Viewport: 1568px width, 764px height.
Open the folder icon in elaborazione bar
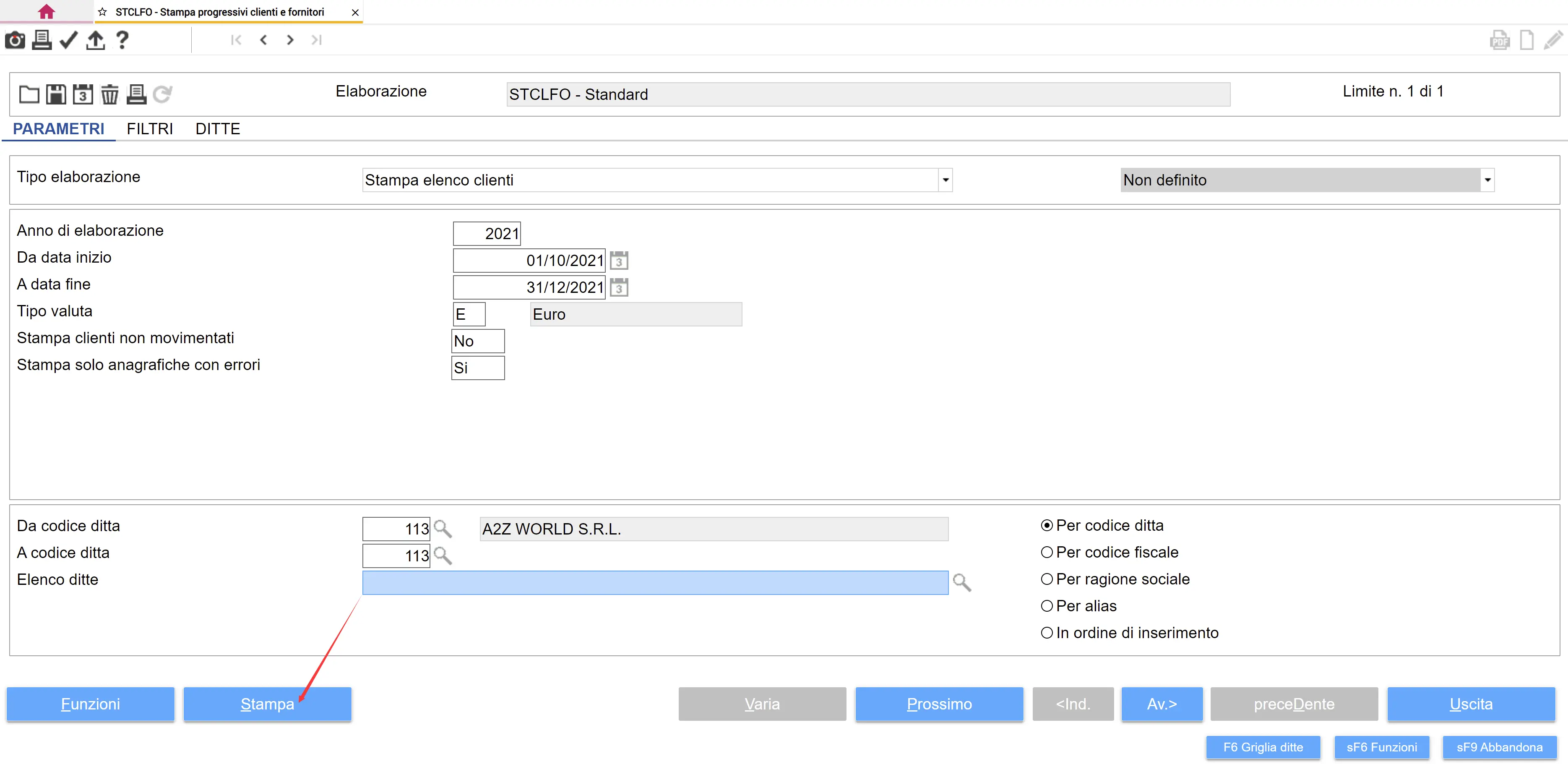[x=29, y=94]
